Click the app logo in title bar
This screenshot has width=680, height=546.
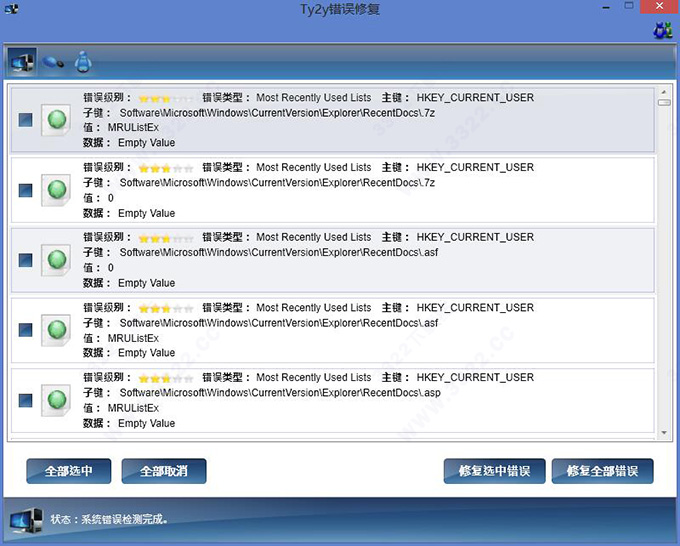tap(12, 8)
